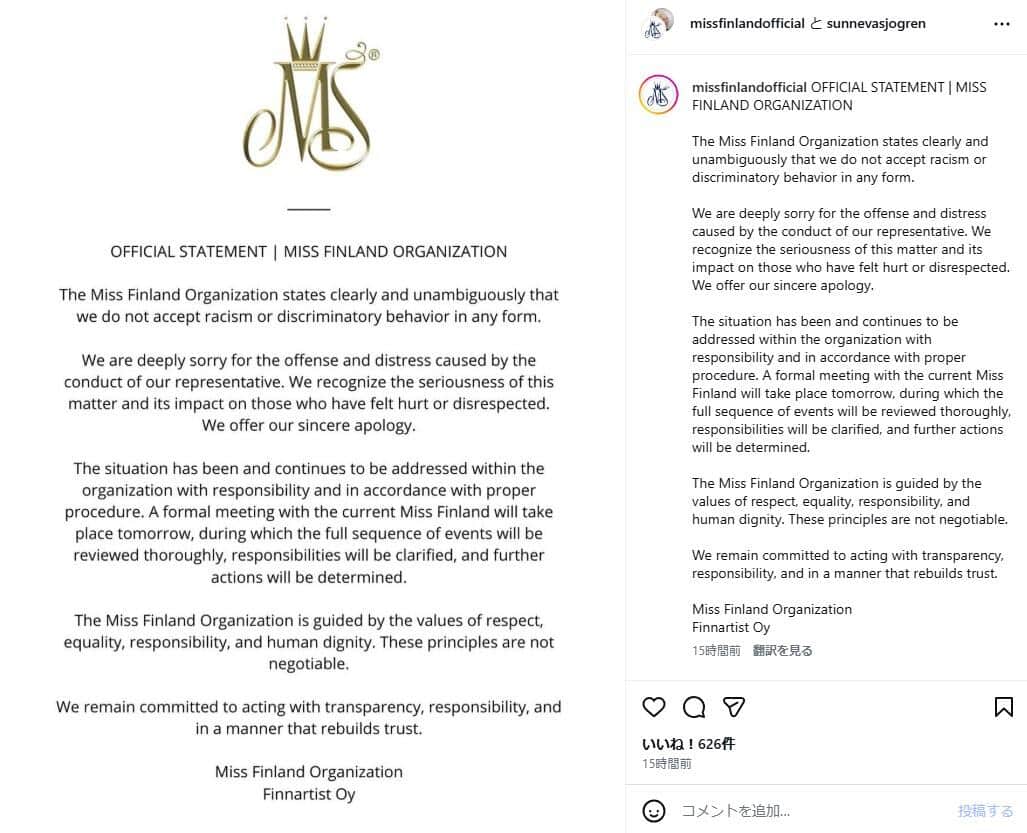This screenshot has height=833, width=1027.
Task: Like the post with the heart icon
Action: point(654,707)
